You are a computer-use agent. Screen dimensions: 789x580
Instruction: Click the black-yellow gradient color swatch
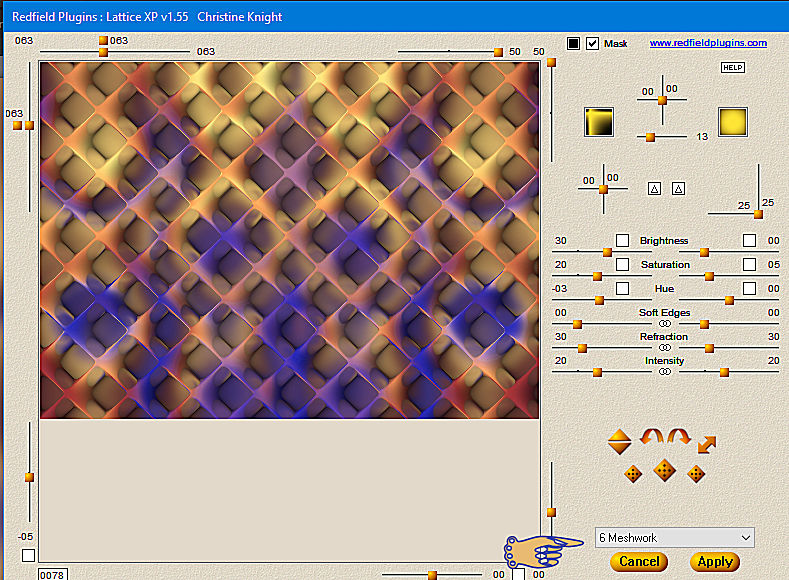point(599,122)
